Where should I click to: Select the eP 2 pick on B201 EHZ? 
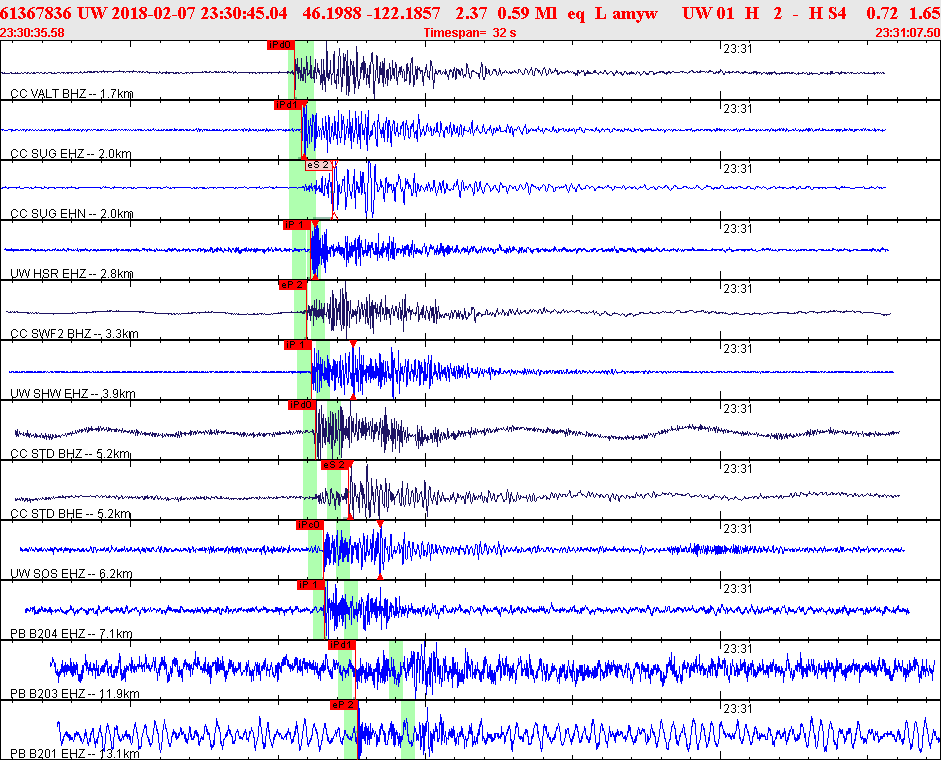[x=343, y=705]
